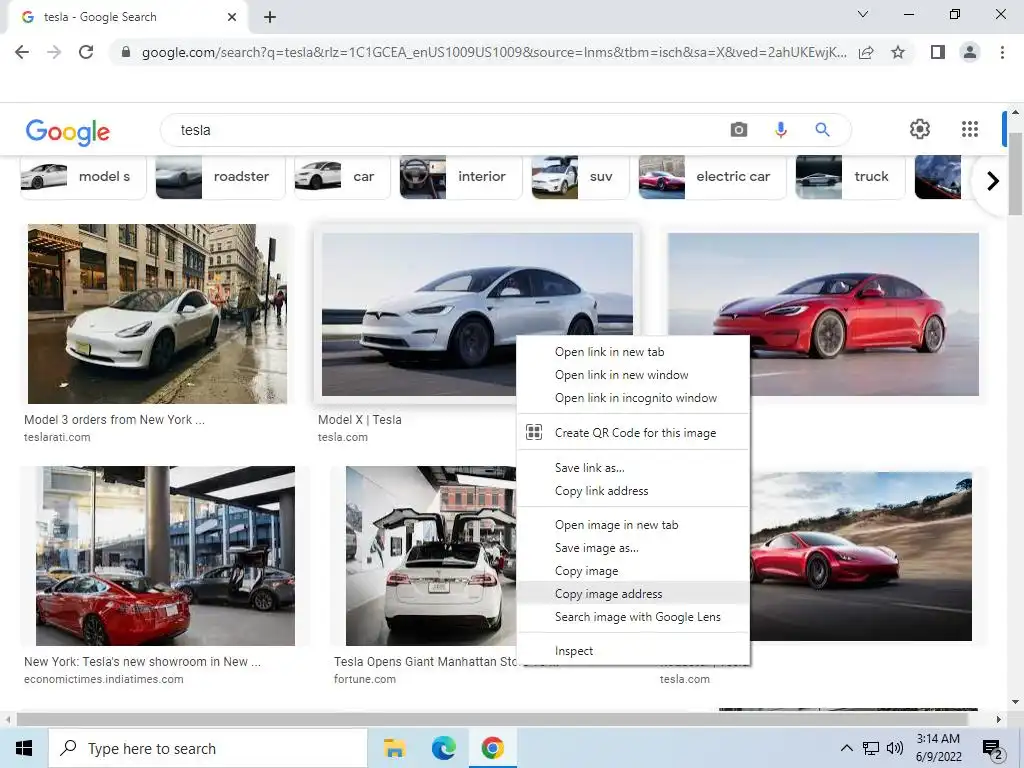The image size is (1024, 768).
Task: Reload the page
Action: (86, 52)
